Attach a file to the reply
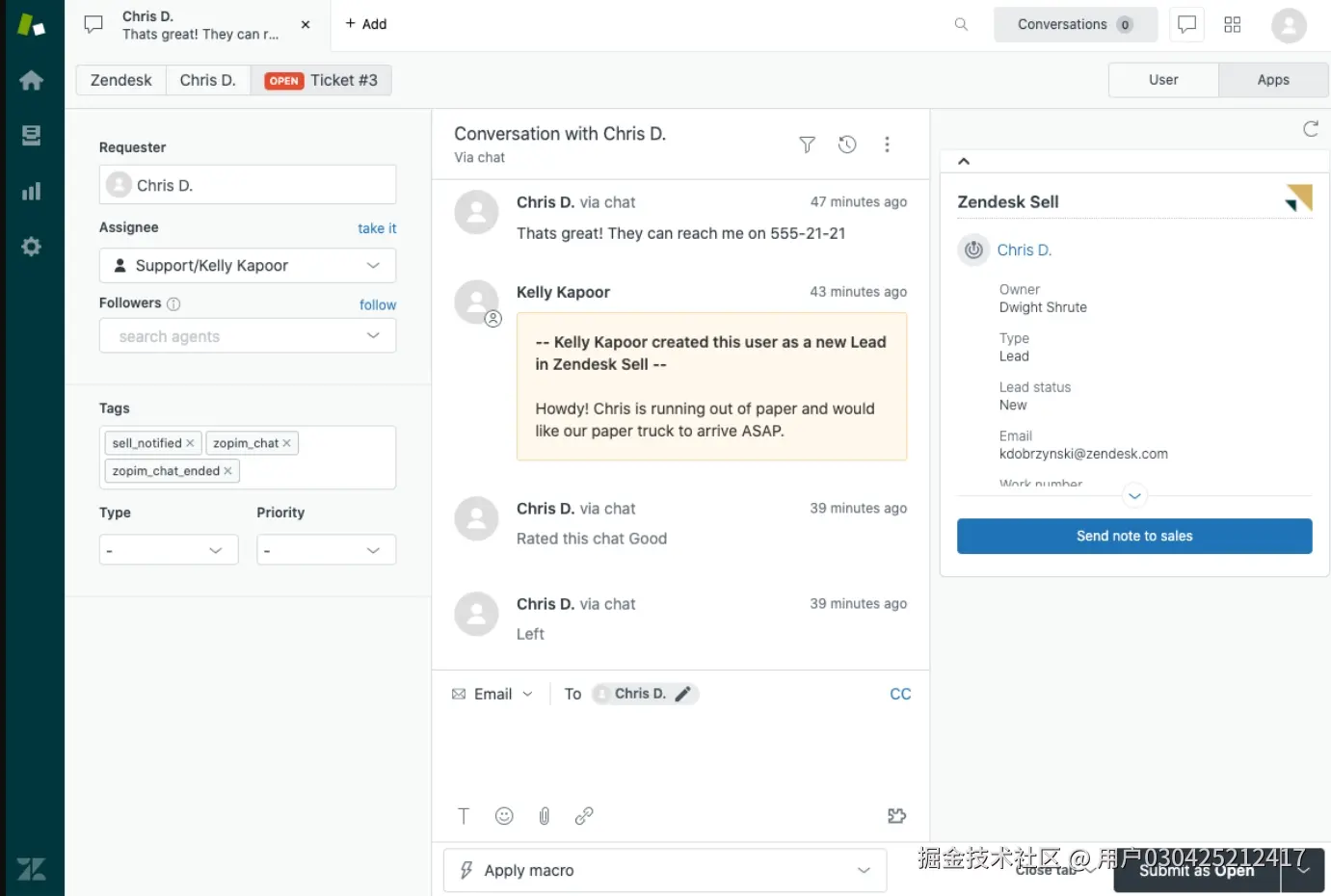Image resolution: width=1331 pixels, height=896 pixels. pos(545,816)
